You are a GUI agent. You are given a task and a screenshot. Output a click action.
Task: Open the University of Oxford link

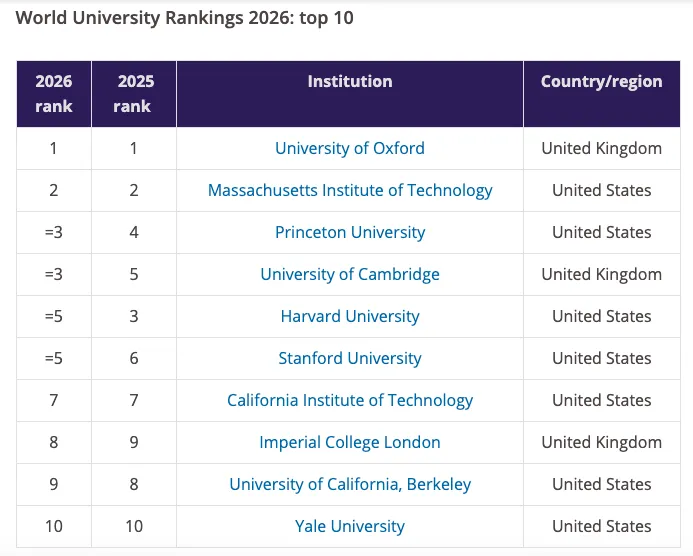[x=350, y=148]
